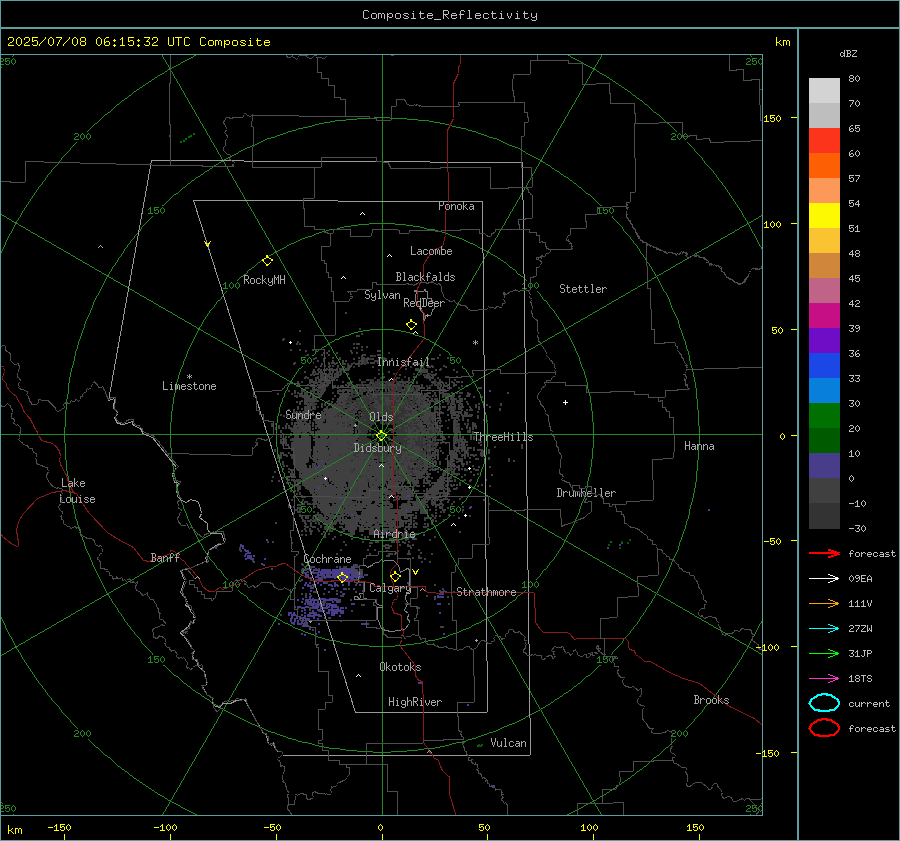900x841 pixels.
Task: Click the HighRiver city label
Action: (x=415, y=702)
